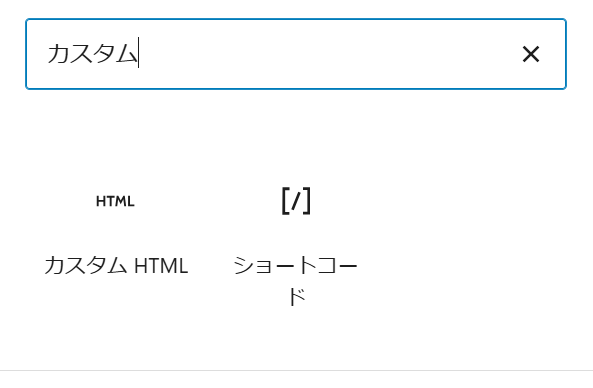
Task: Click empty area inside block search box
Action: [325, 54]
